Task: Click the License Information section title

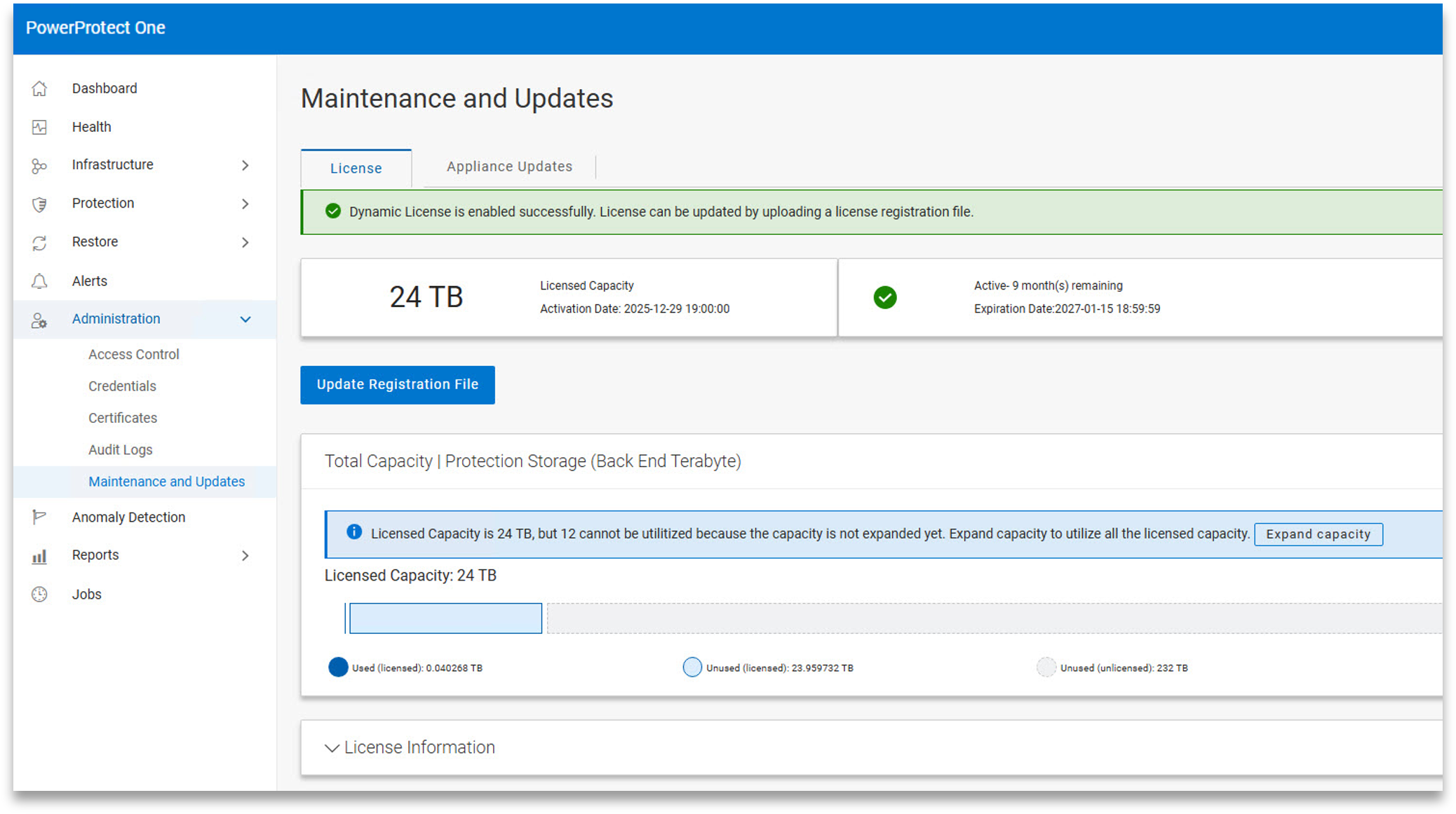Action: [x=419, y=748]
